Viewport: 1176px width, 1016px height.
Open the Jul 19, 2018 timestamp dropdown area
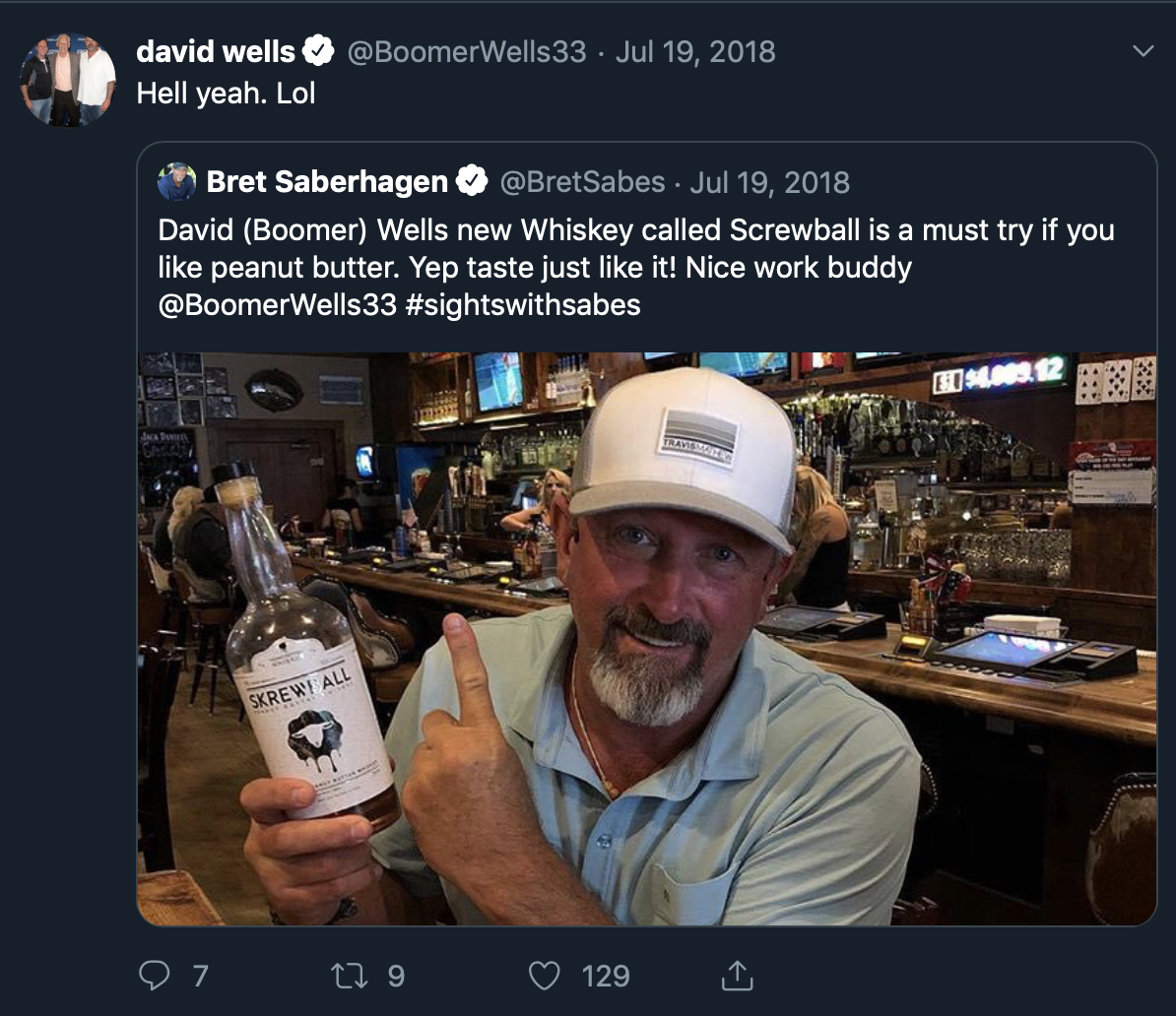coord(694,50)
